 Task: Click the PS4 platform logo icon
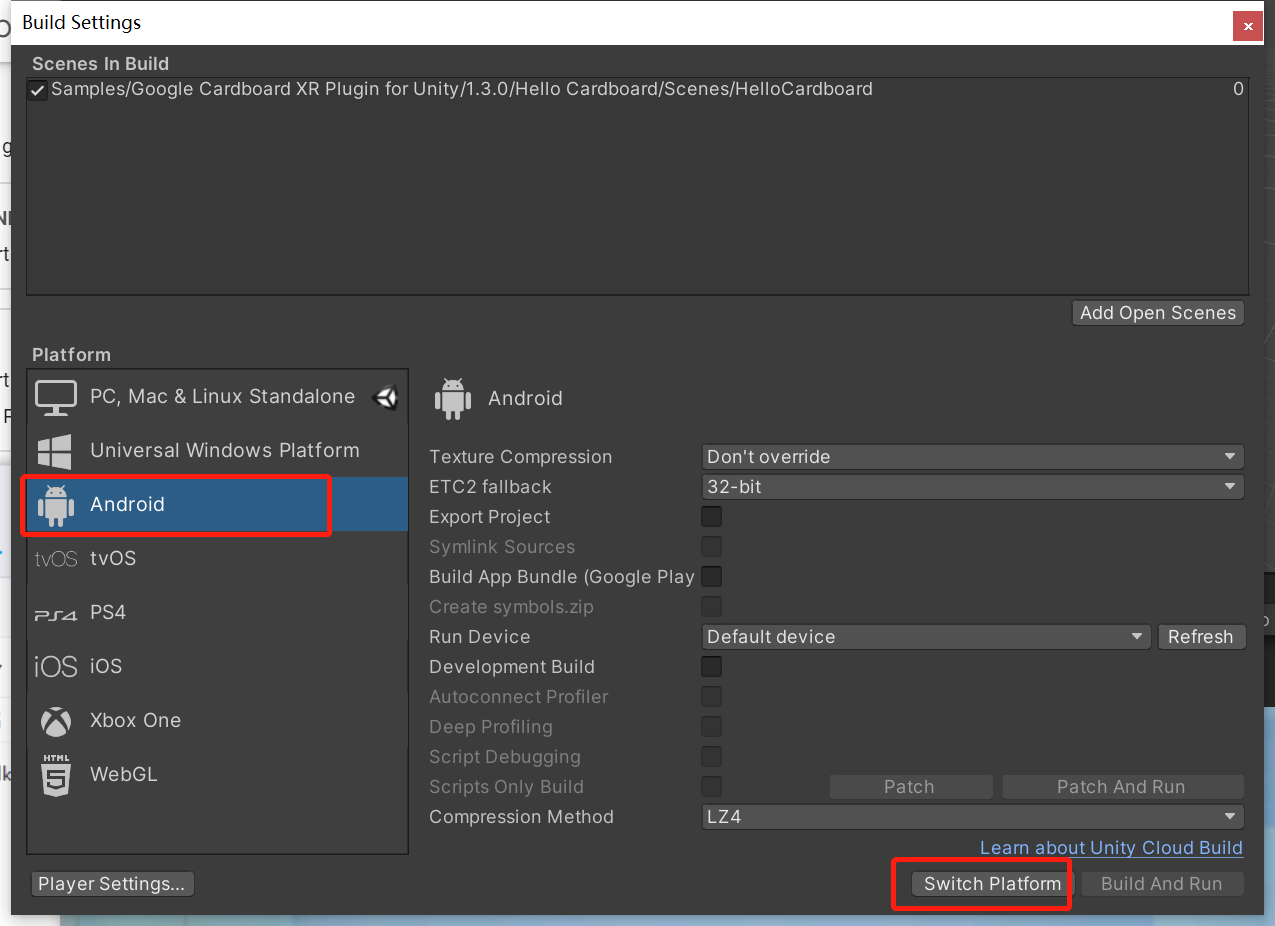tap(55, 612)
